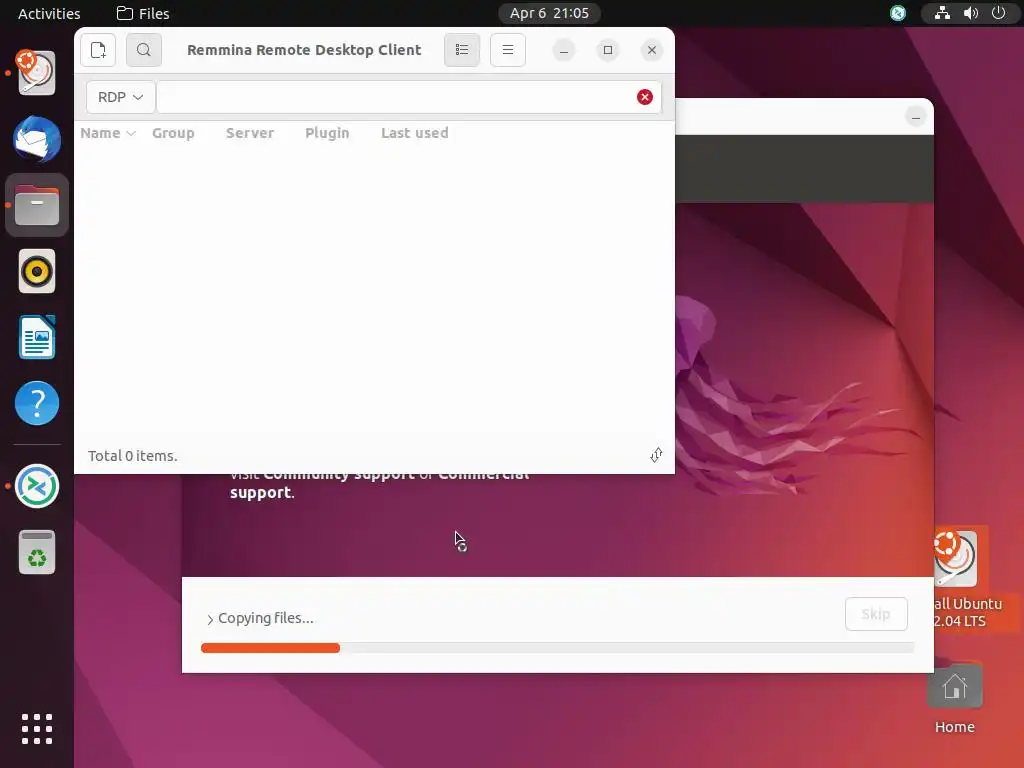
Task: Minimize the installer window behind Remmina
Action: click(x=916, y=118)
